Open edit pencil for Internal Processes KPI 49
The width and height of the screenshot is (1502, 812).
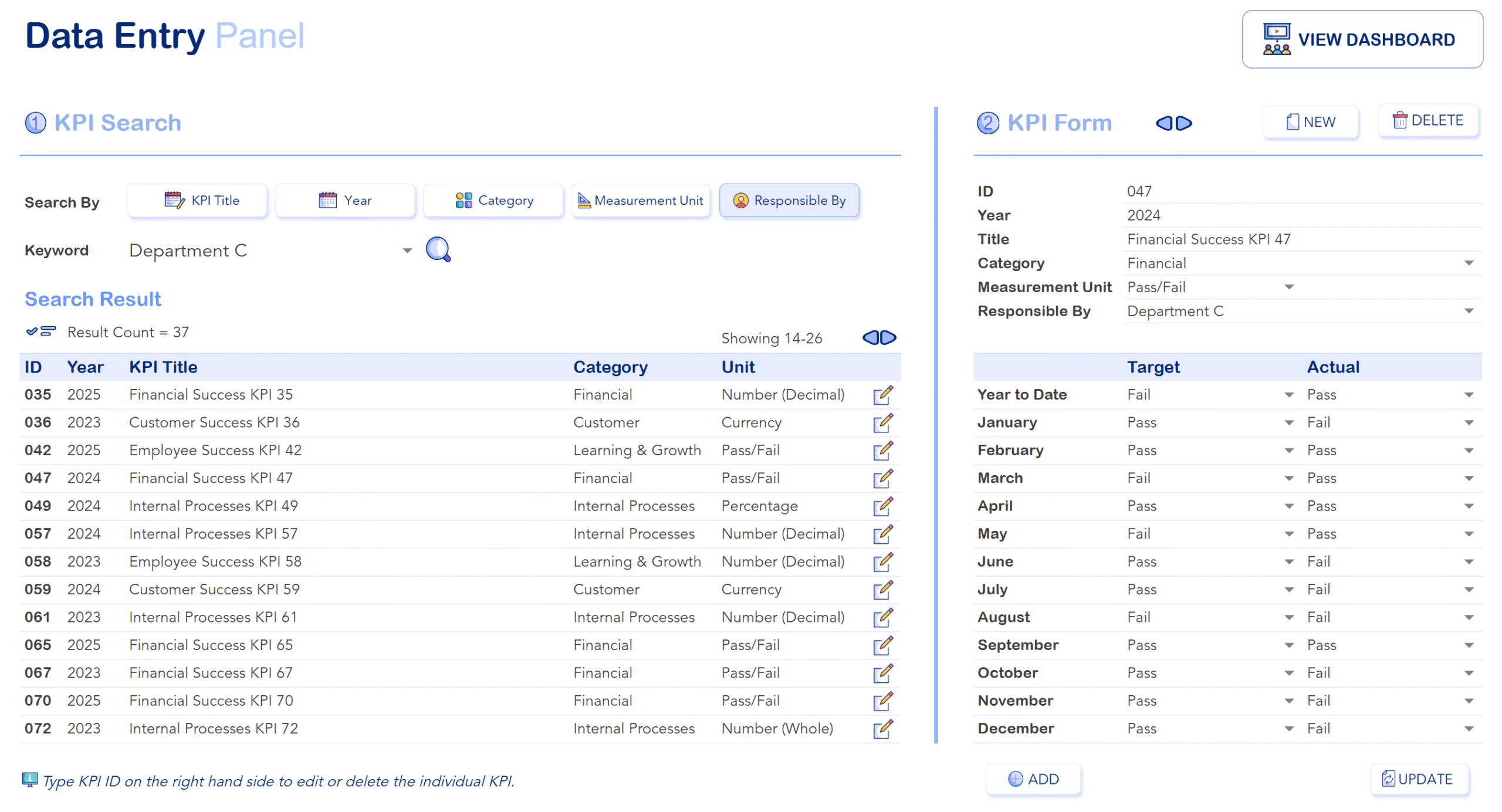882,506
